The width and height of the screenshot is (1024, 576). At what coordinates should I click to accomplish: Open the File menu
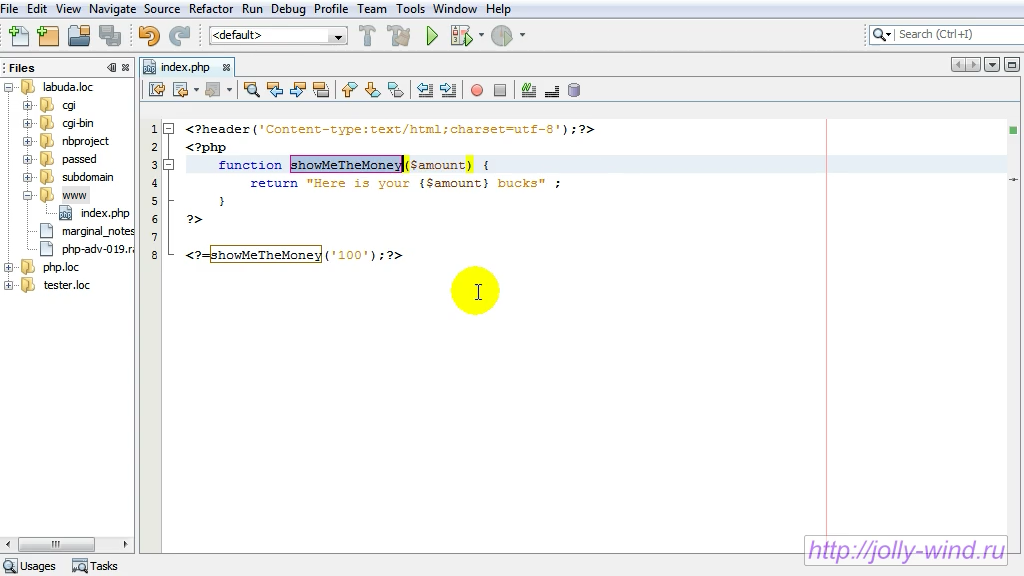click(x=9, y=9)
